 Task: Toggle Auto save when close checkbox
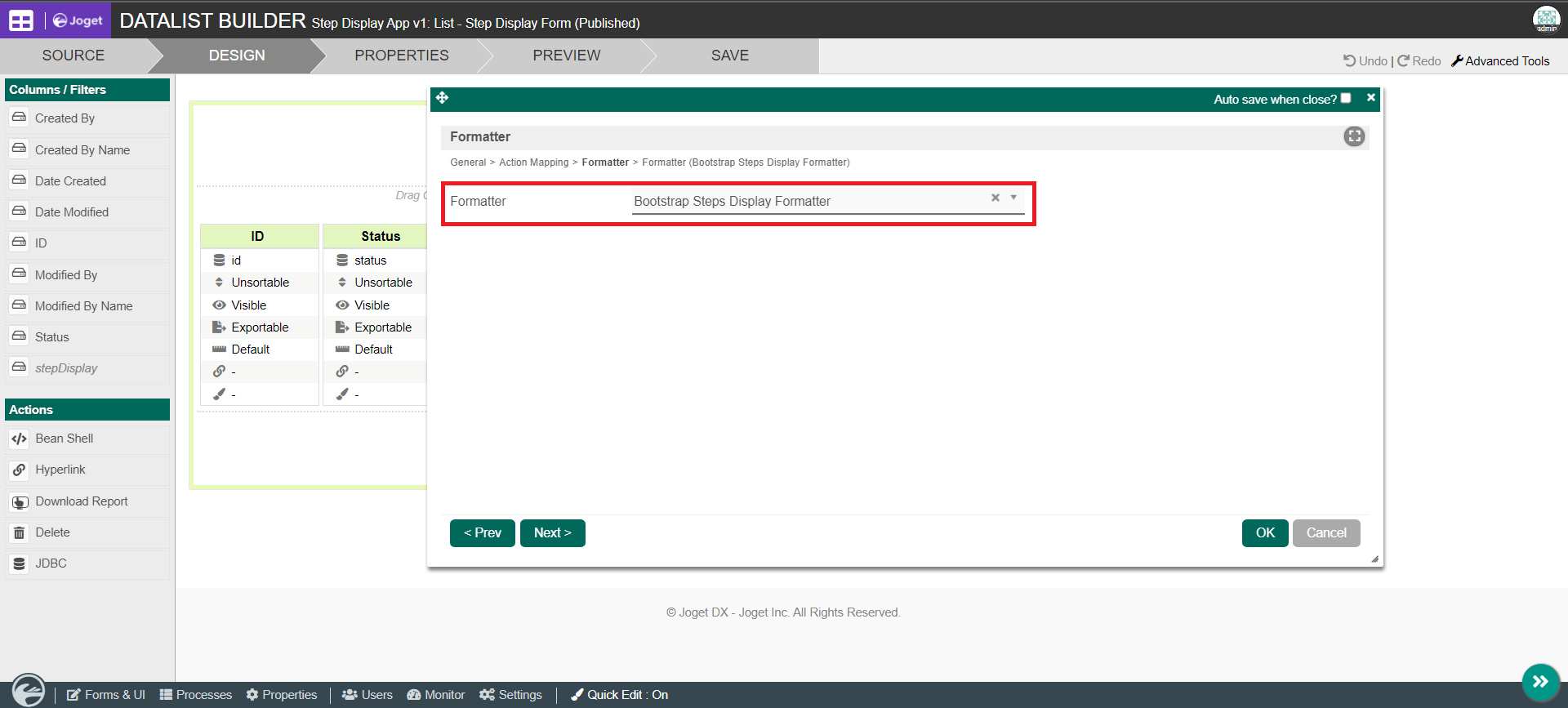click(1346, 98)
